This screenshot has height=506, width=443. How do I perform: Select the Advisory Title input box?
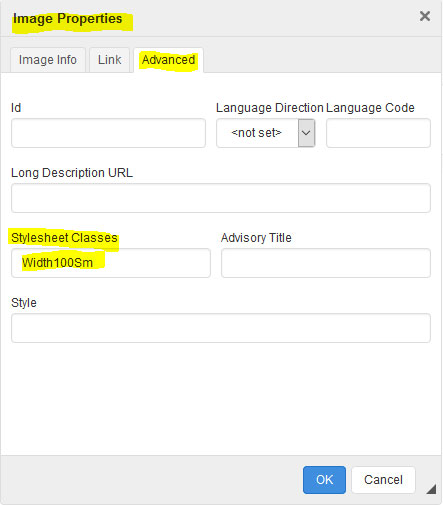point(326,263)
